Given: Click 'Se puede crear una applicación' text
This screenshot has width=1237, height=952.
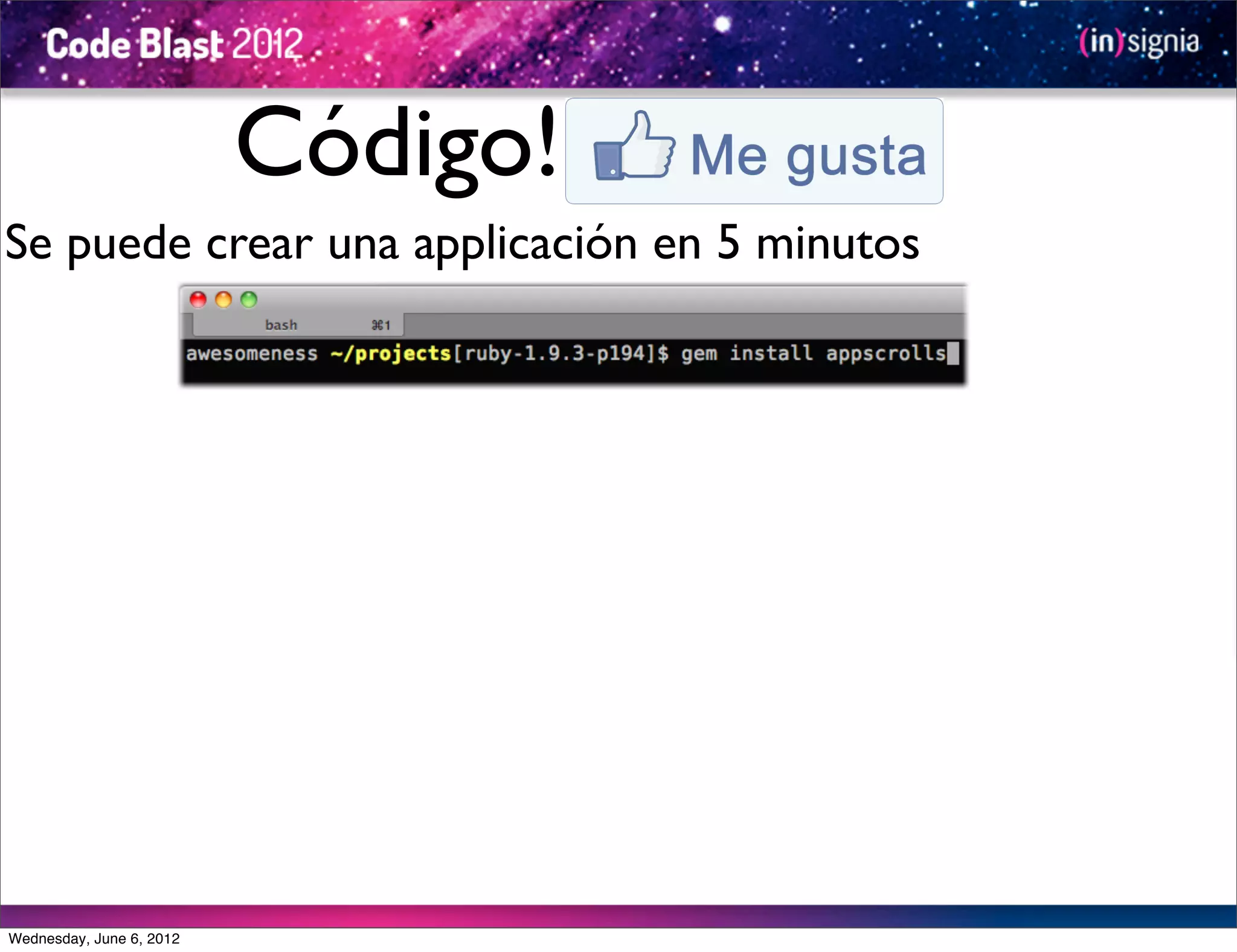Looking at the screenshot, I should (321, 244).
